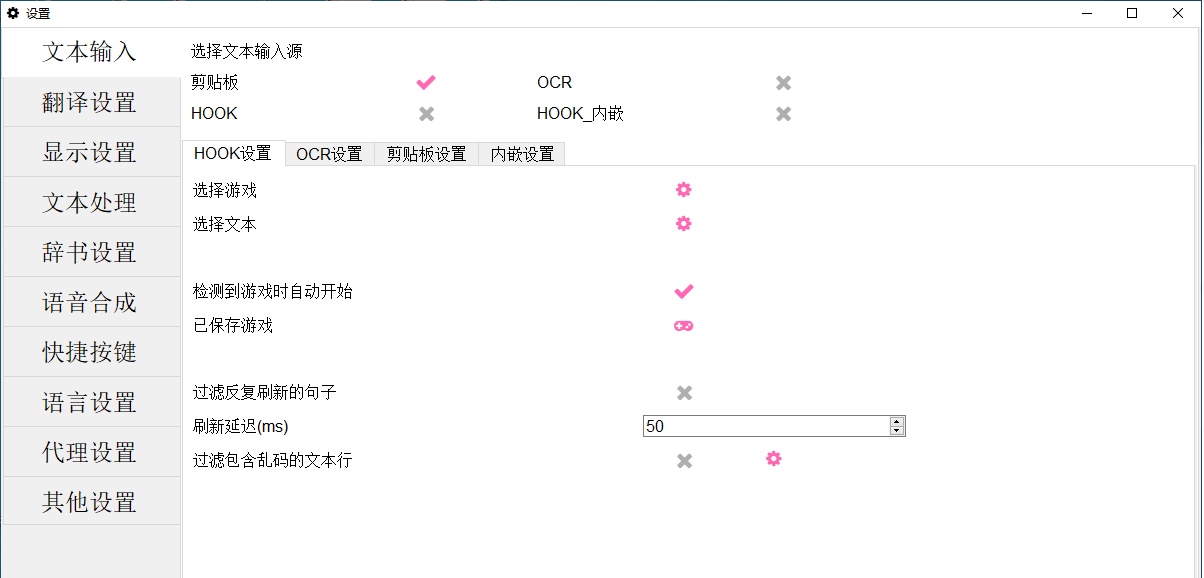Open the 选择游戏 game selection gear

pyautogui.click(x=683, y=189)
